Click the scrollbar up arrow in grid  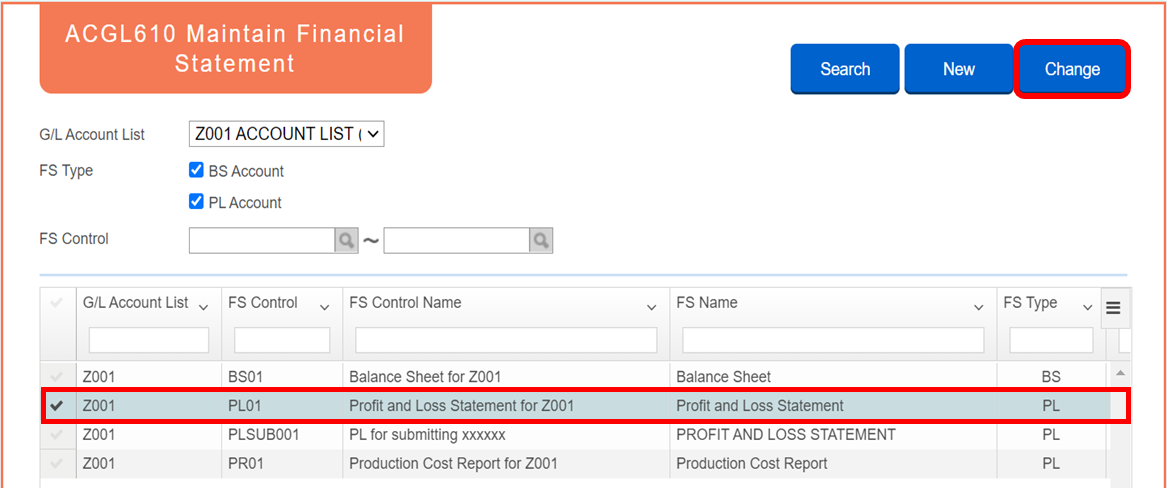coord(1120,372)
